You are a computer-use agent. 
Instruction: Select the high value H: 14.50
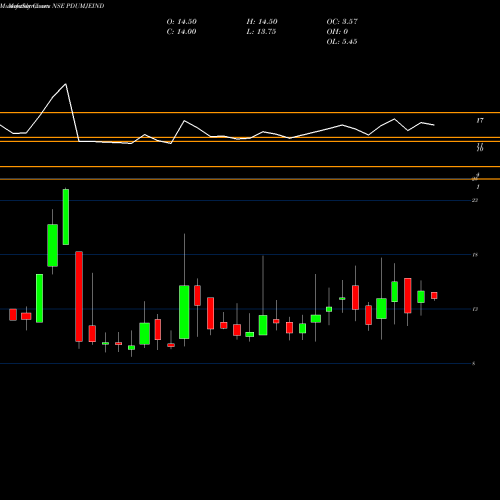point(262,22)
